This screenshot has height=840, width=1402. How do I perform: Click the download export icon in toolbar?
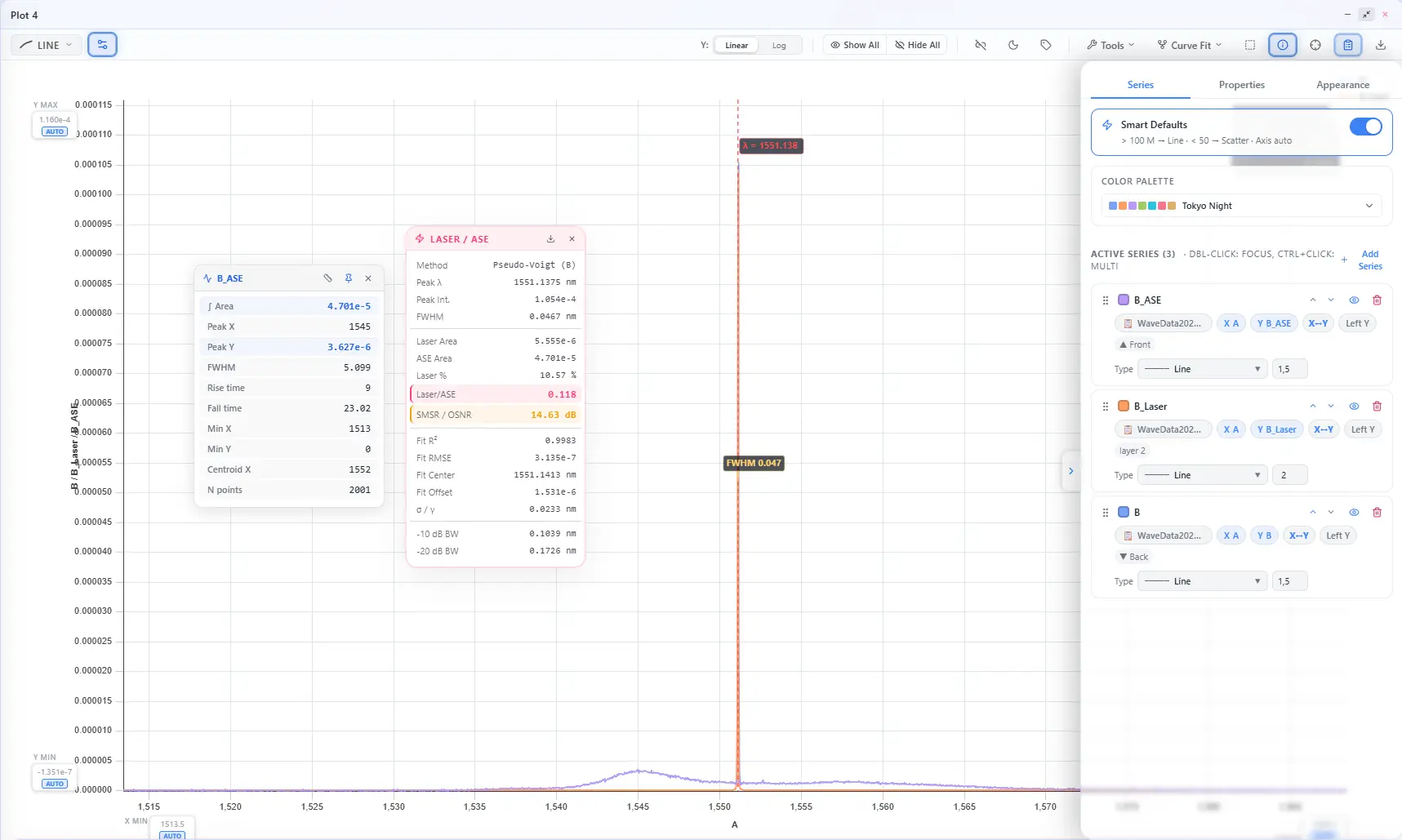[1381, 45]
